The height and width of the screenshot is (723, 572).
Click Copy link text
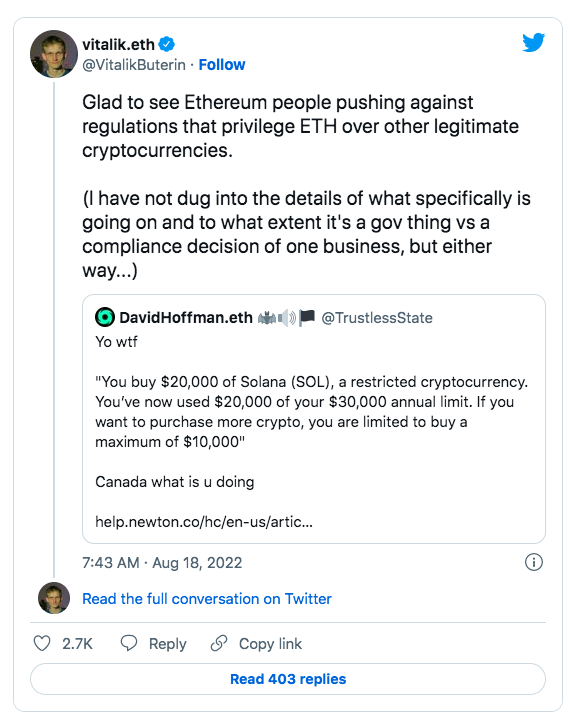(270, 644)
